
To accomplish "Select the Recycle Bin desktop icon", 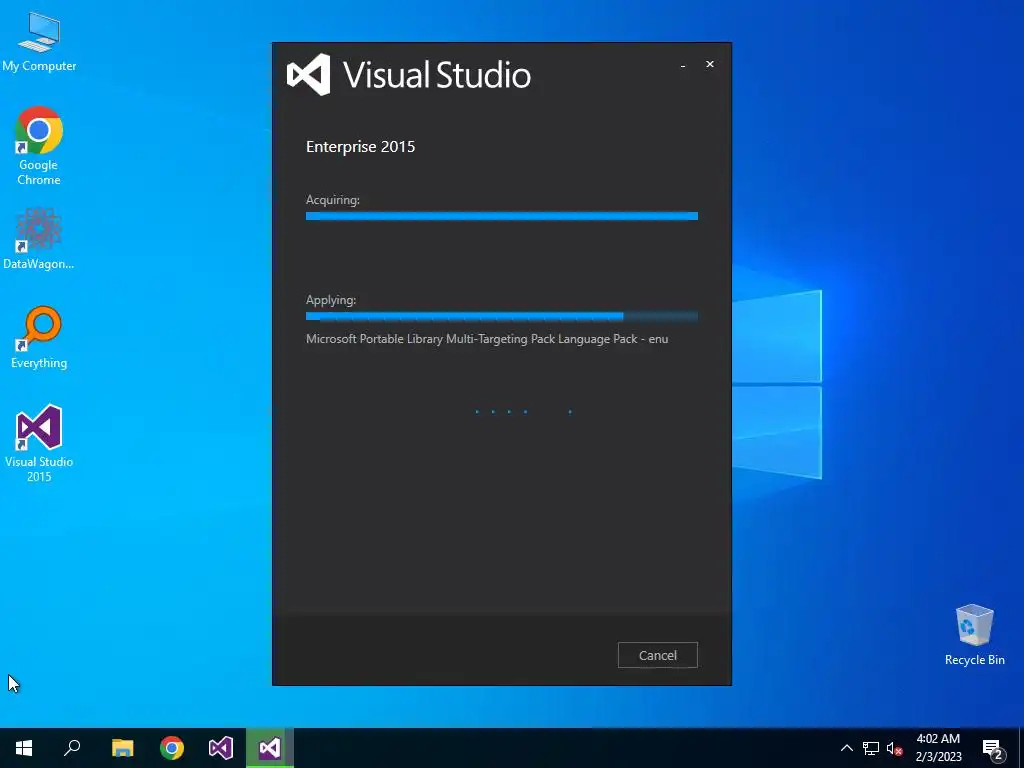I will pos(974,635).
